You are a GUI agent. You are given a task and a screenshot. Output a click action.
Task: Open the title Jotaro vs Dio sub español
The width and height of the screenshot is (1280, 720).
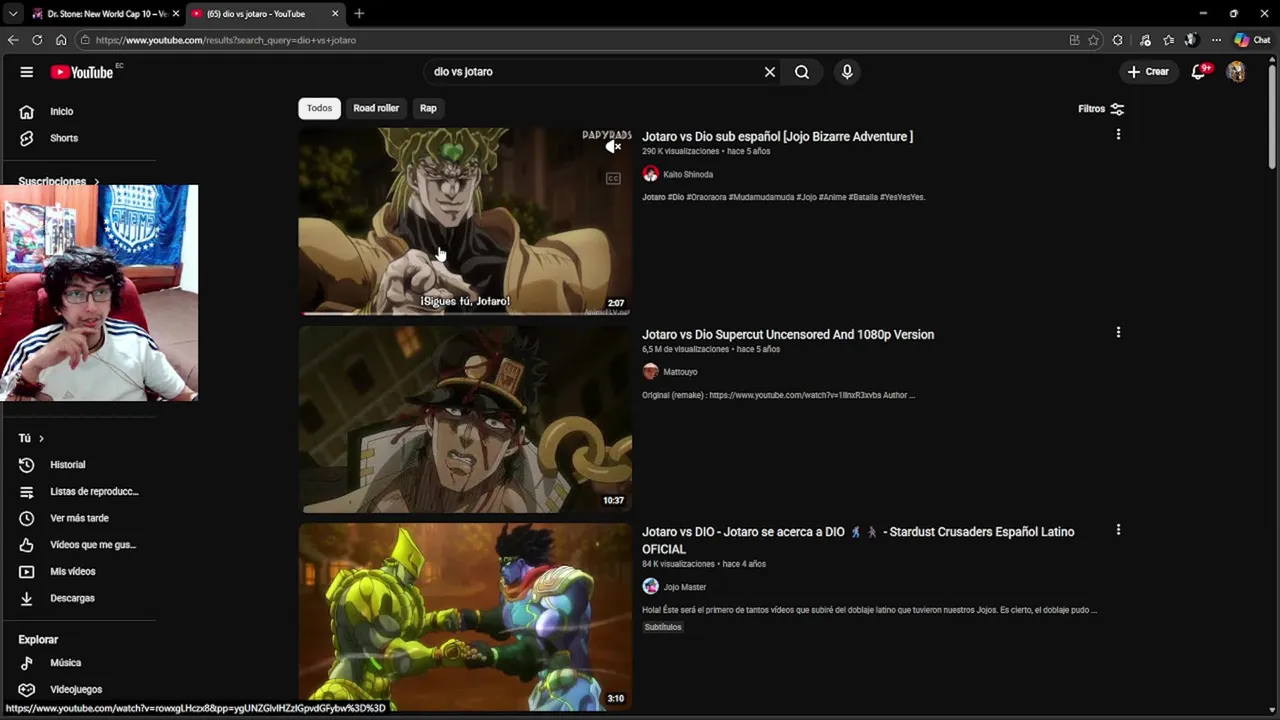click(x=777, y=137)
